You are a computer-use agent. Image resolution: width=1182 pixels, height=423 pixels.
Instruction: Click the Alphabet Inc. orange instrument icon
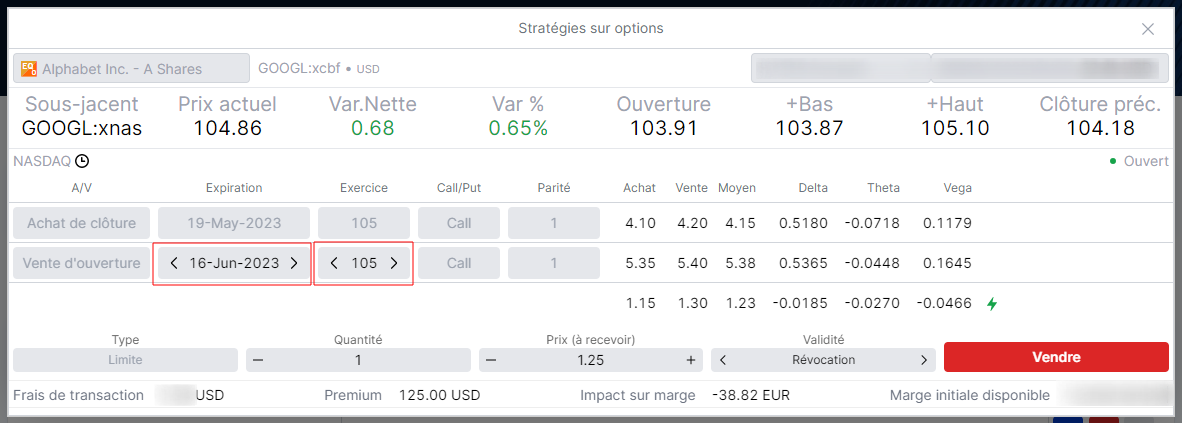click(29, 68)
